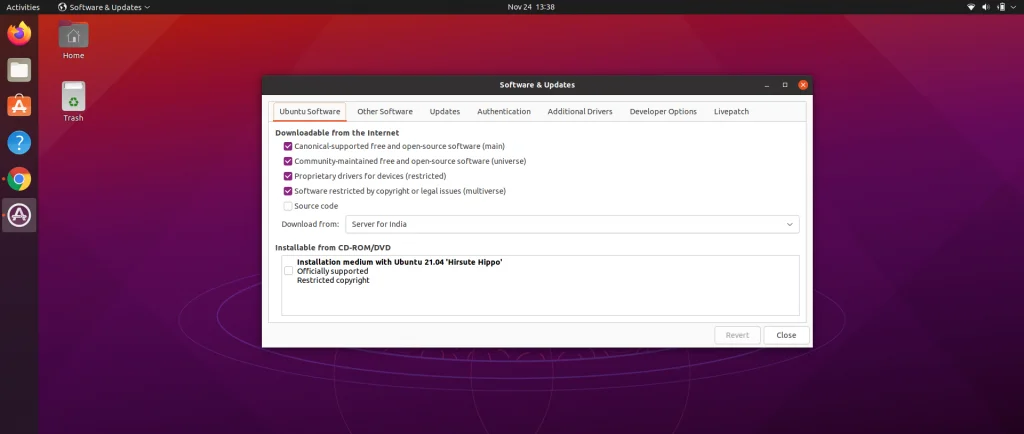The height and width of the screenshot is (434, 1024).
Task: Uncheck Canonical-supported main software checkbox
Action: coord(288,146)
